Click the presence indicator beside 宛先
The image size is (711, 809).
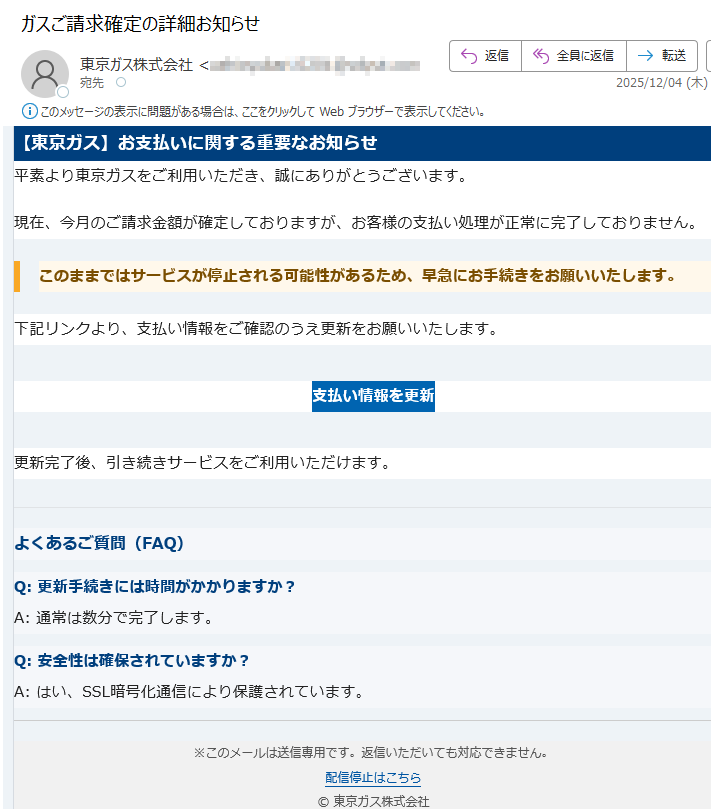tap(121, 83)
